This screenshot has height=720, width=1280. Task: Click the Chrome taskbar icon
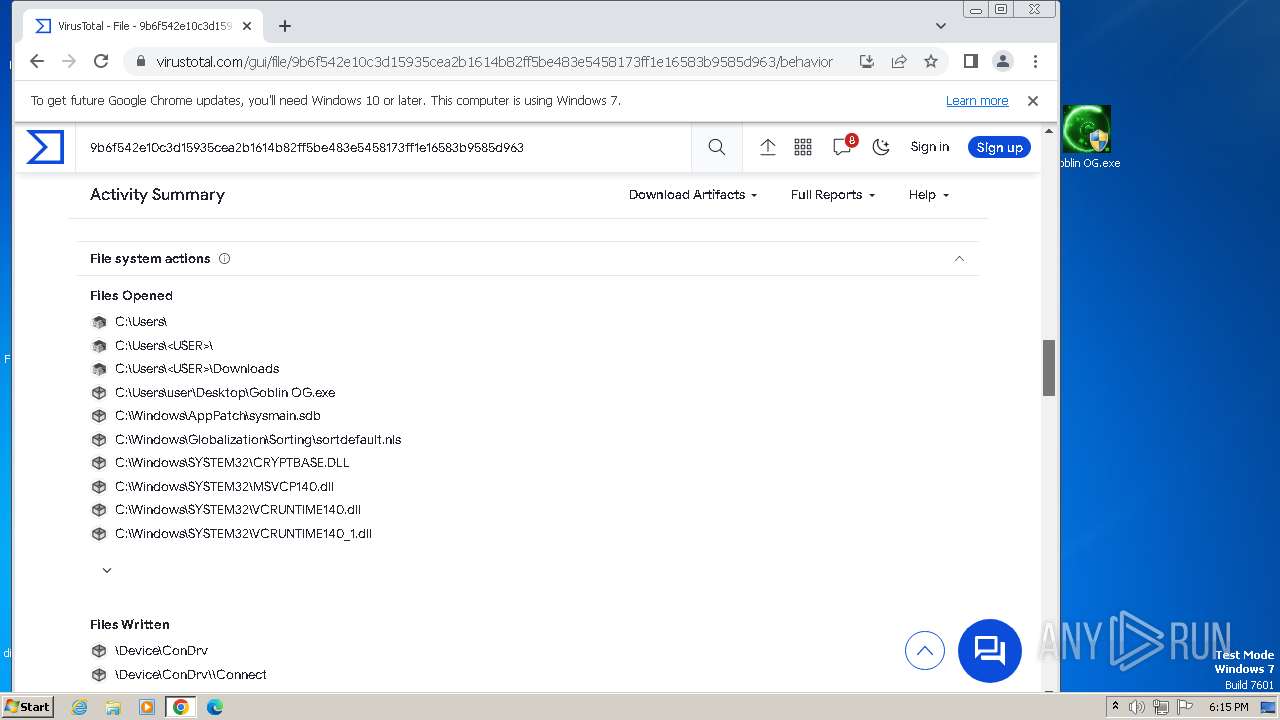(181, 707)
